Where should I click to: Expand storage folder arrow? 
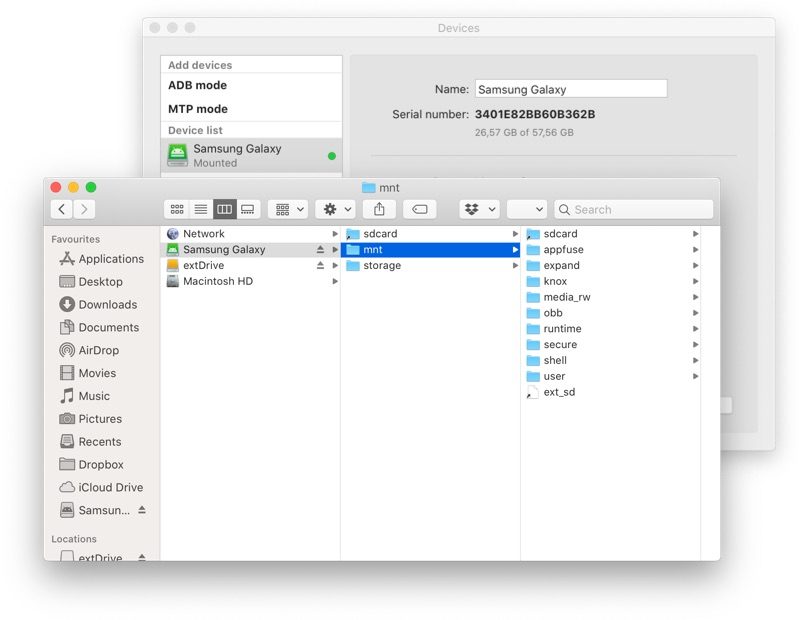(515, 265)
